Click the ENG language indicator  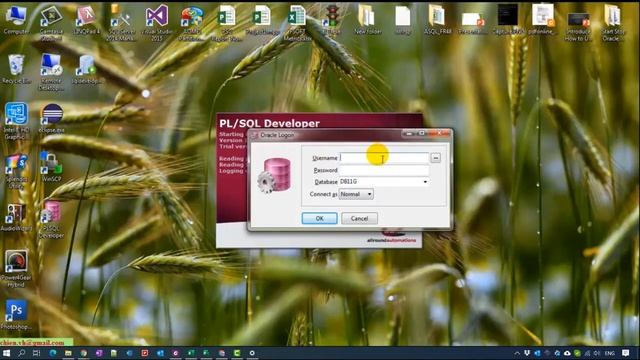click(x=610, y=353)
